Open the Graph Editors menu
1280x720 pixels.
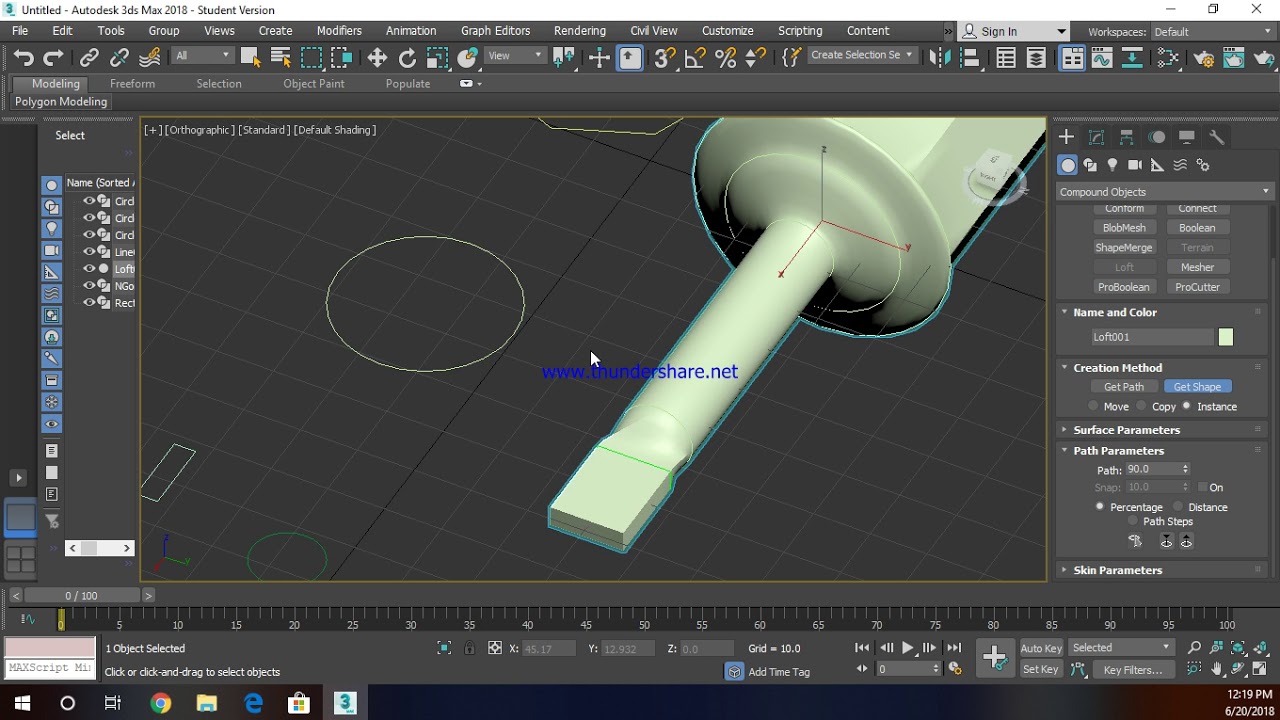(x=495, y=31)
